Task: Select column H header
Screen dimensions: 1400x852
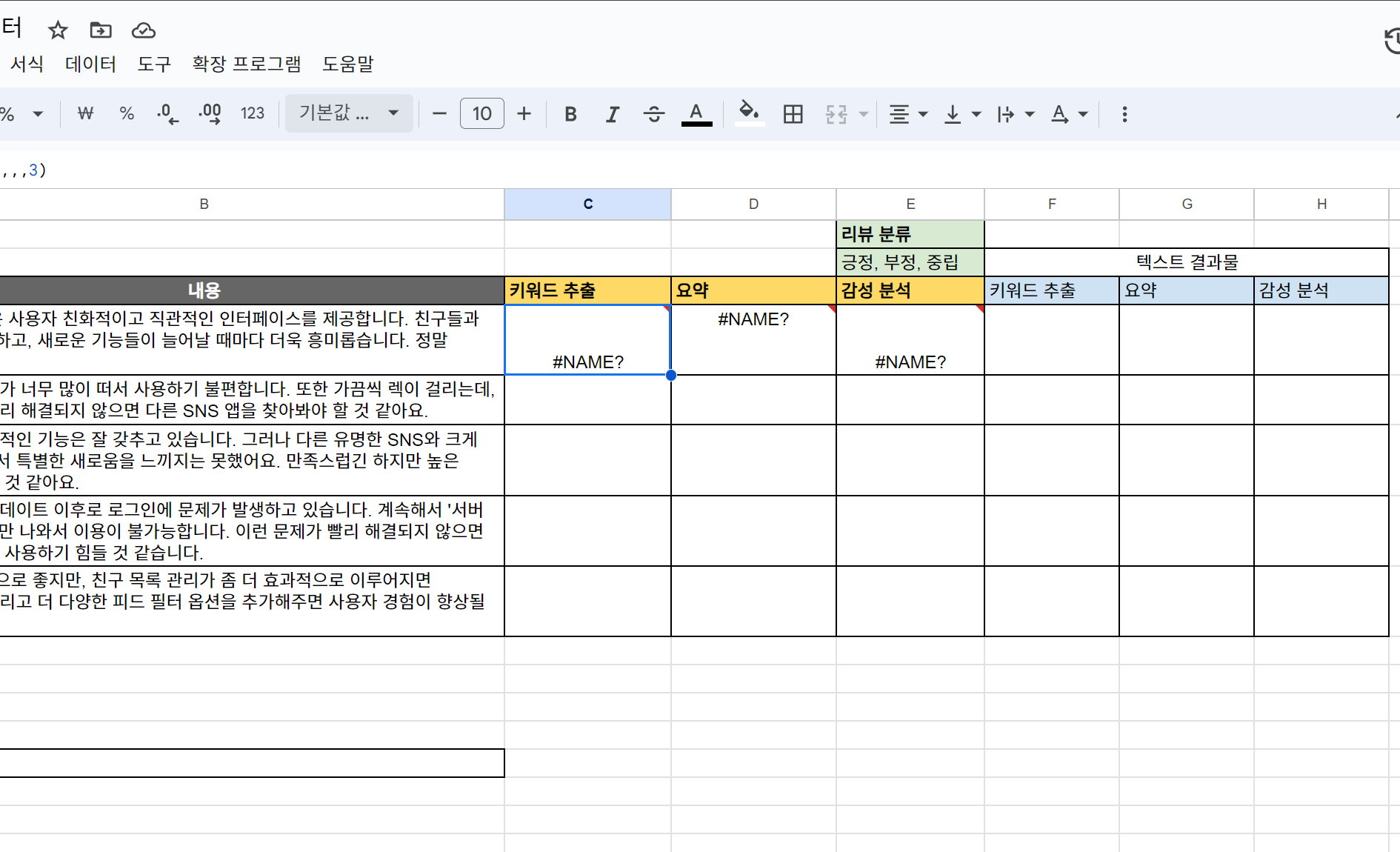Action: pos(1321,204)
